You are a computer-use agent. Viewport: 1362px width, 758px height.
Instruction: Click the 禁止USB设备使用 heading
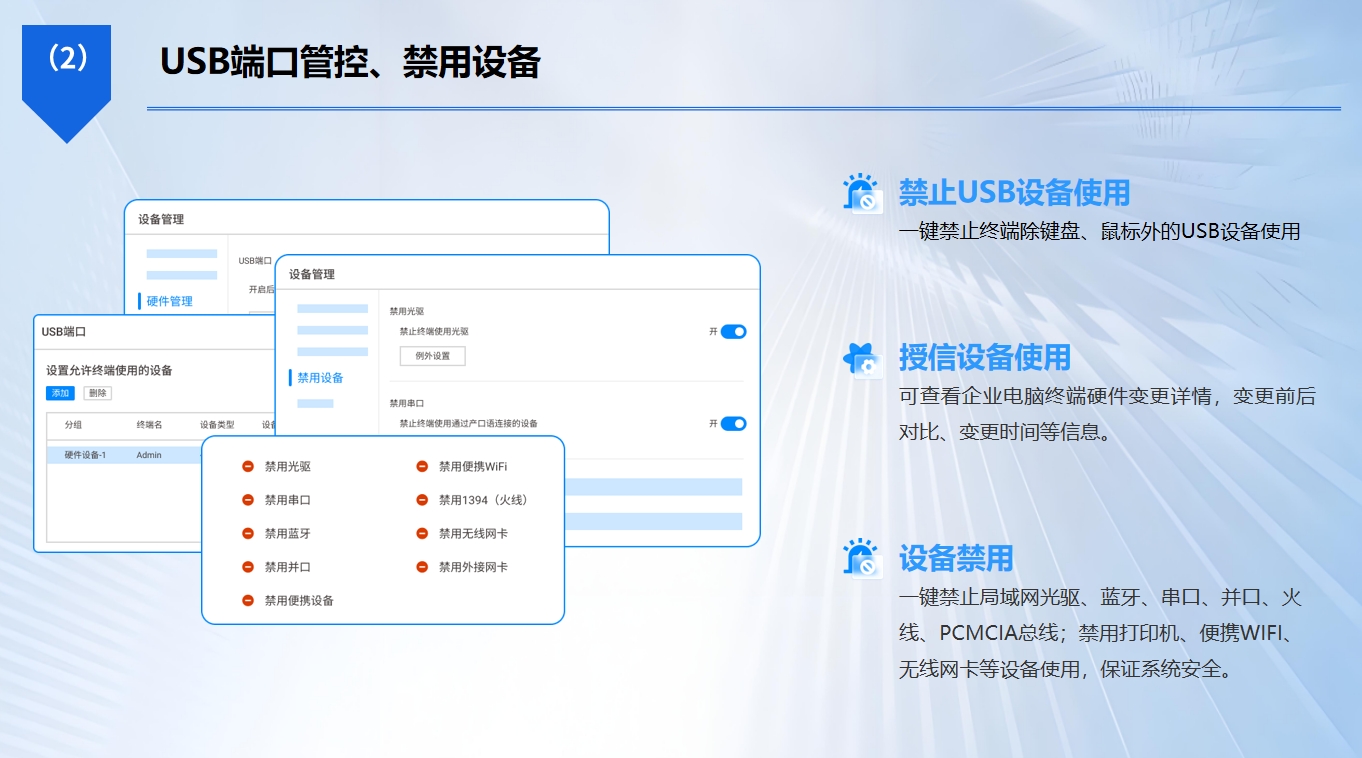tap(1014, 192)
